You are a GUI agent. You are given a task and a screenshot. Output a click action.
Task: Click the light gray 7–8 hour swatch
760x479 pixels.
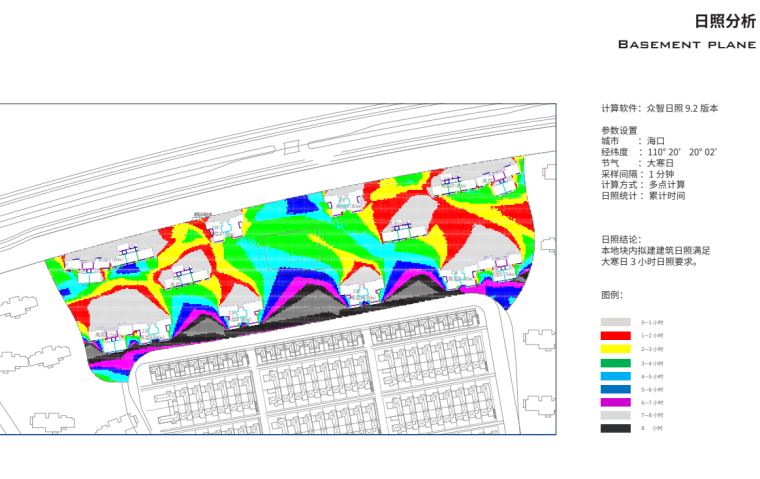click(615, 414)
